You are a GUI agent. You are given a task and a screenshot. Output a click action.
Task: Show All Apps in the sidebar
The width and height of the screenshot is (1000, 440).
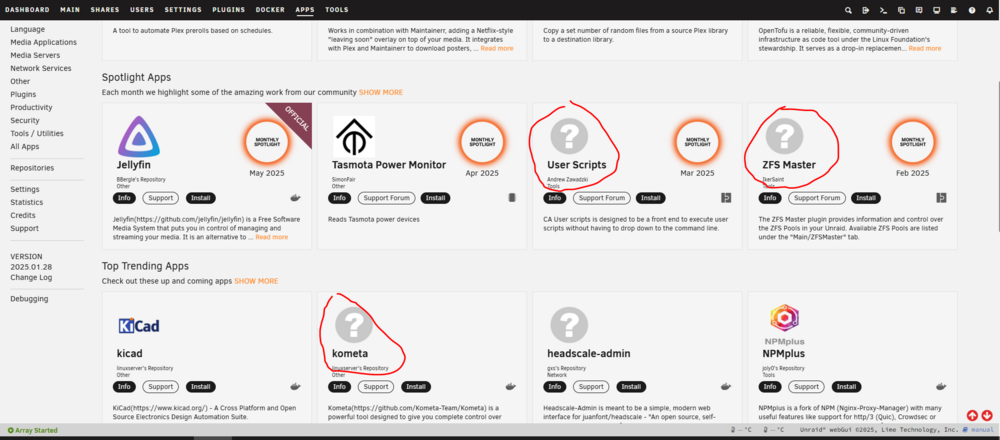[25, 147]
